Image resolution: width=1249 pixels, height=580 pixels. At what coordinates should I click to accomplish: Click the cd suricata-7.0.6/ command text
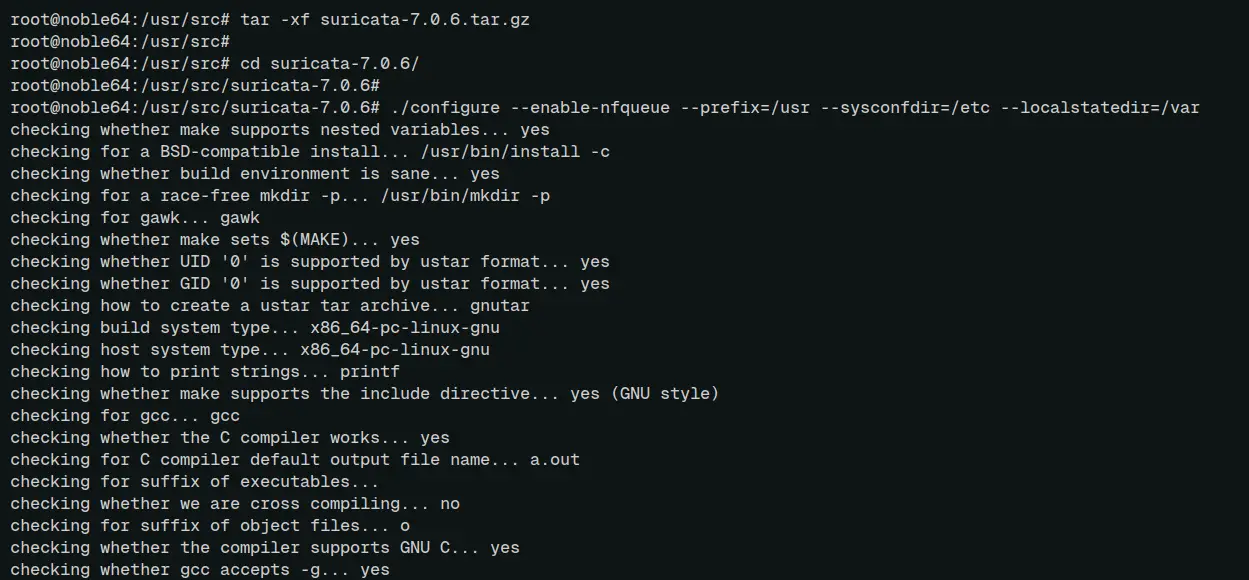click(330, 64)
